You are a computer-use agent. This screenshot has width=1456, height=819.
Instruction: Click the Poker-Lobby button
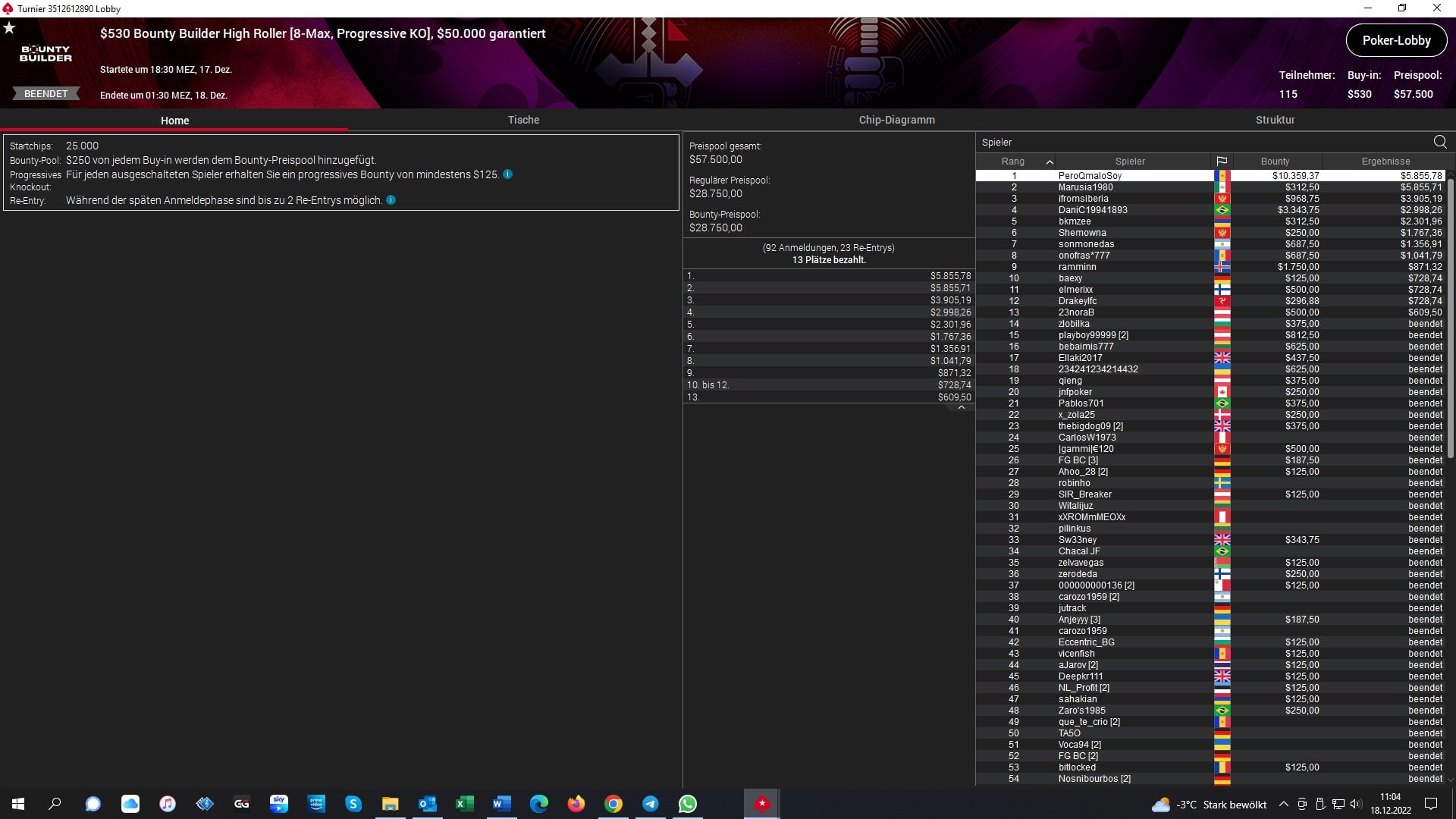(x=1396, y=41)
